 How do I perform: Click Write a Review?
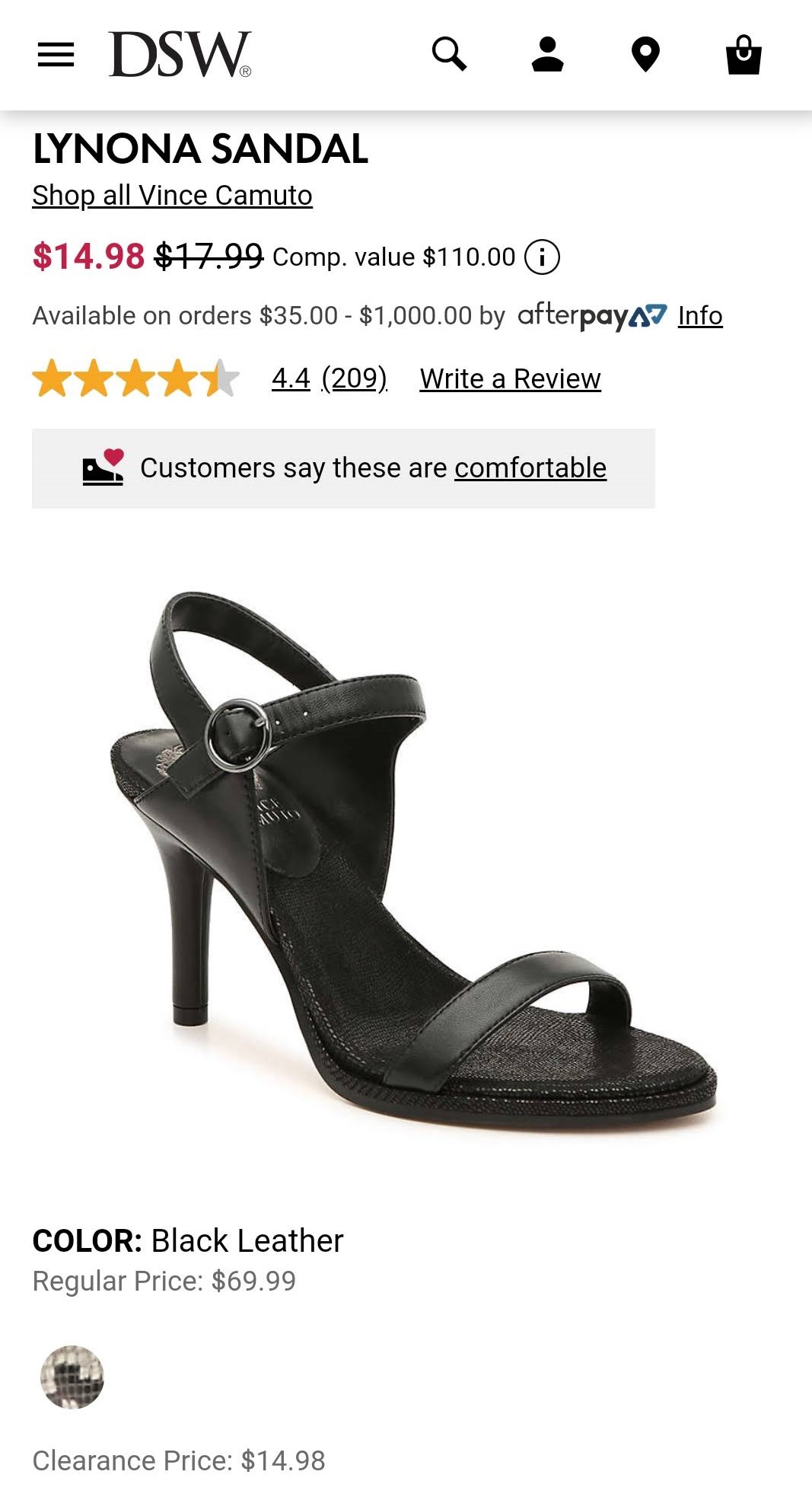tap(510, 378)
